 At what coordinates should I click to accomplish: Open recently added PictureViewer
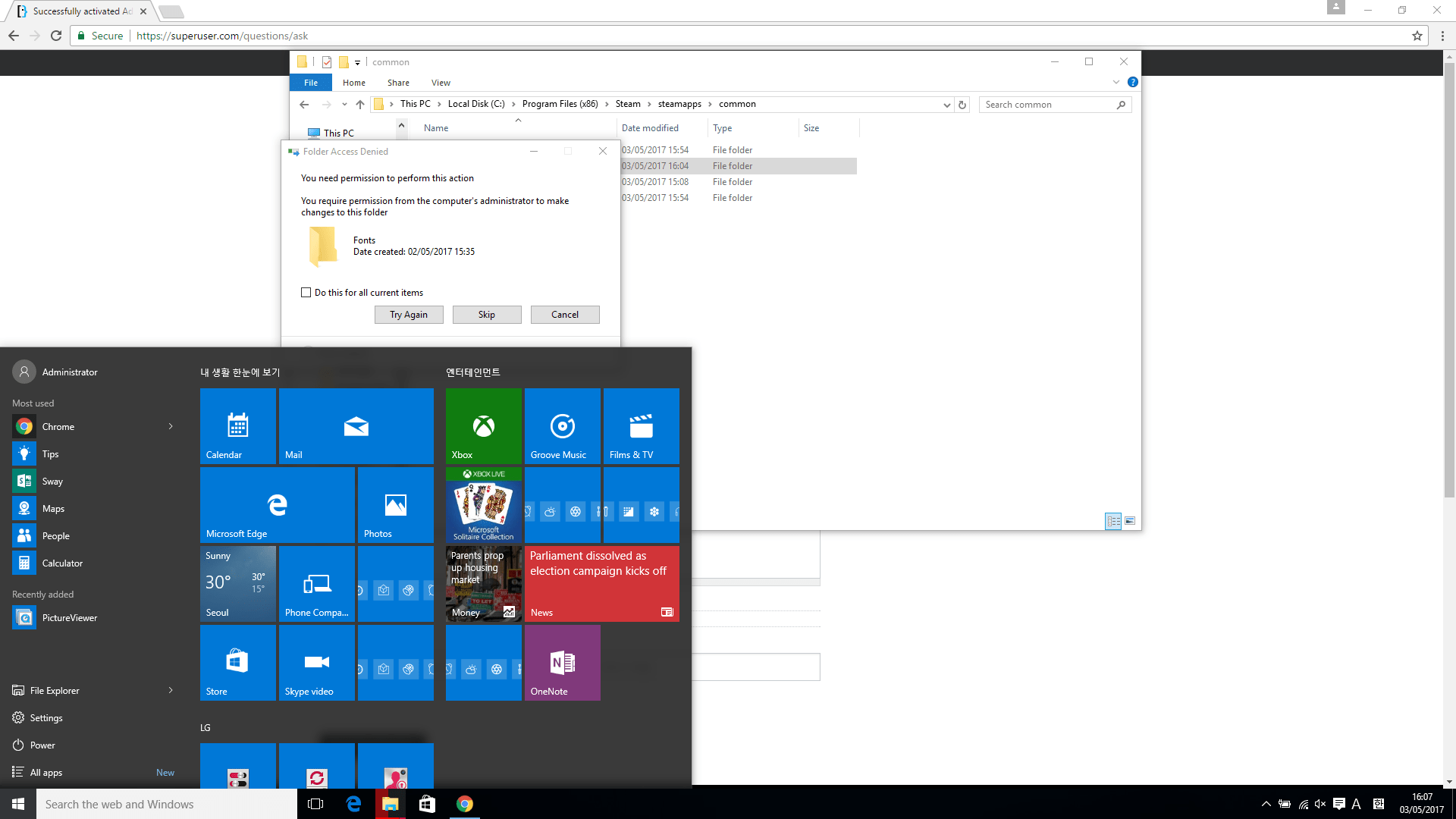pyautogui.click(x=91, y=618)
